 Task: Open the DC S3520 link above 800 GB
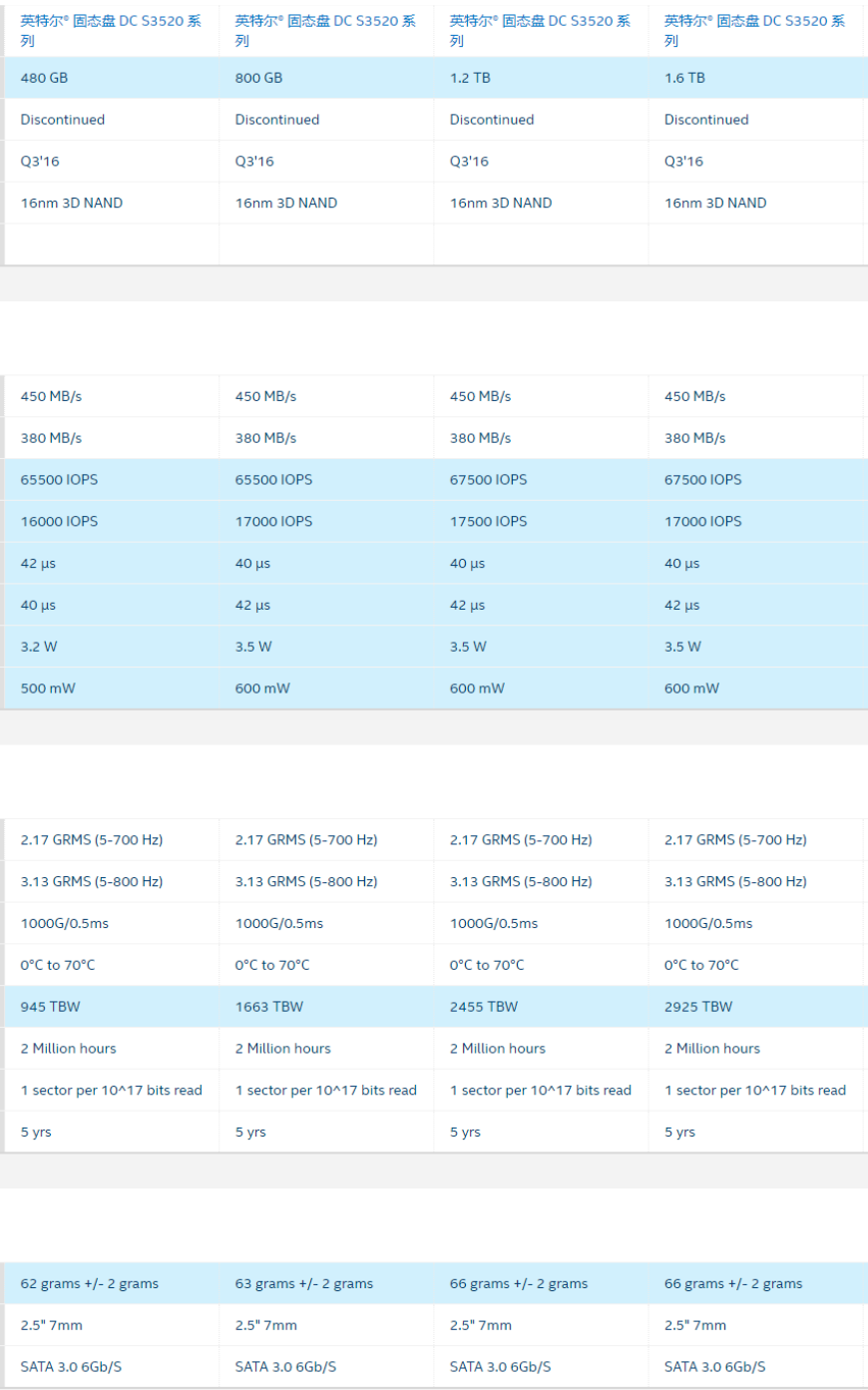(x=325, y=30)
